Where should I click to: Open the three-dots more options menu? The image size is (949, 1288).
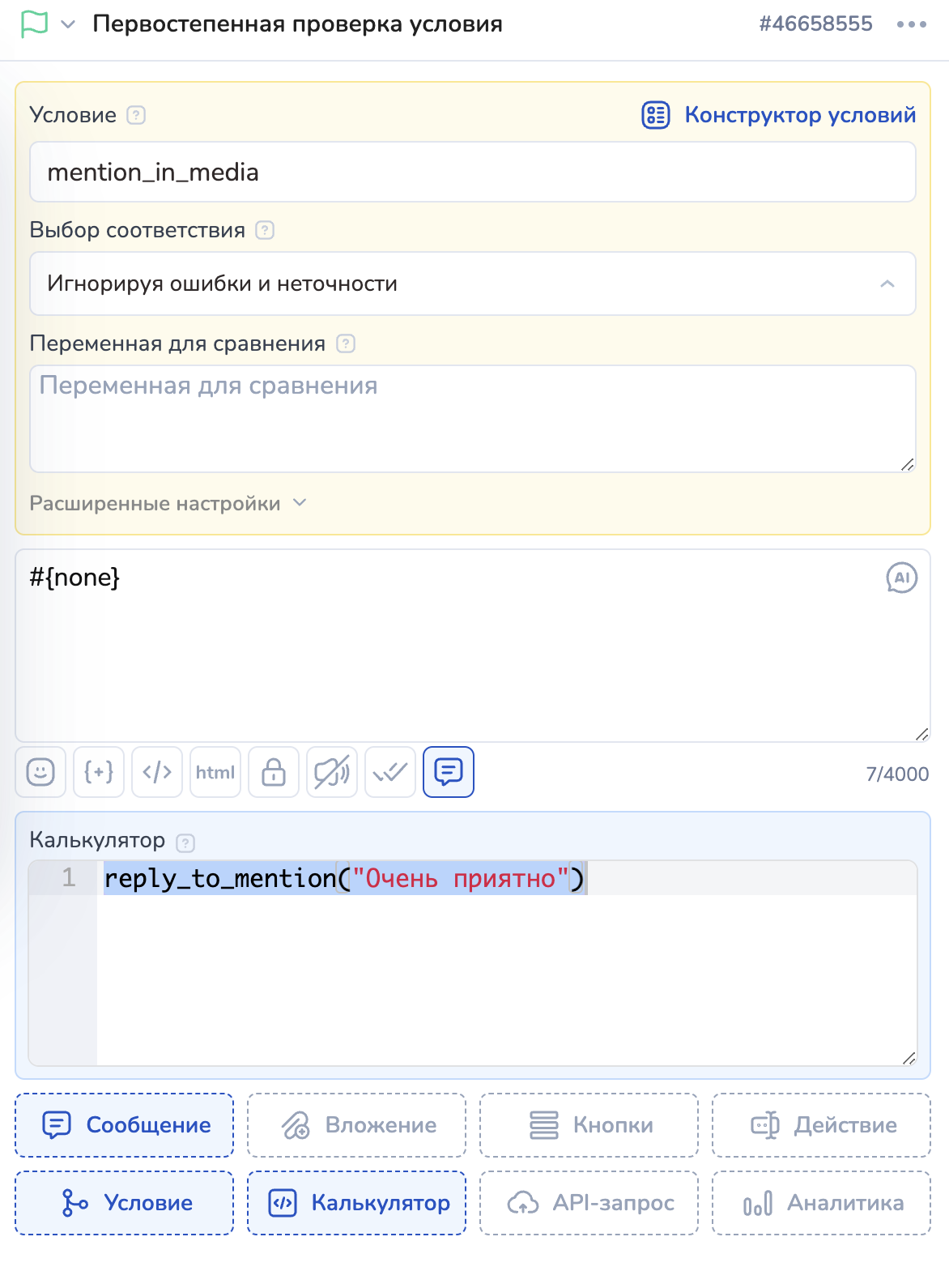coord(911,24)
